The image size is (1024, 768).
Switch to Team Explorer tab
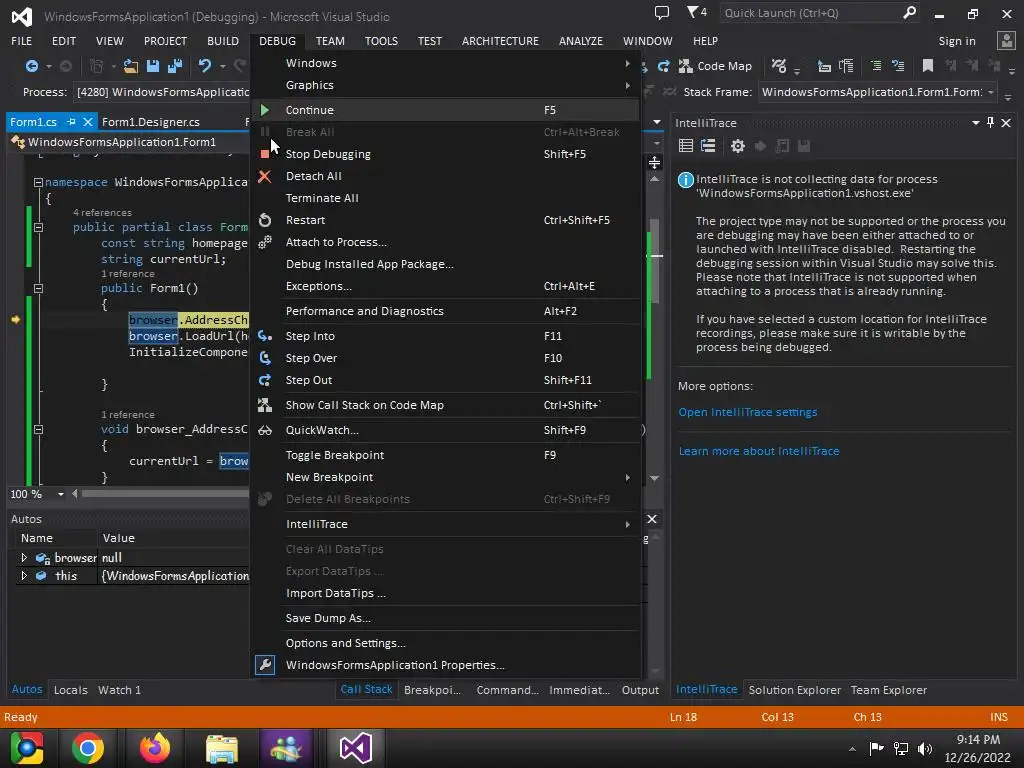pos(889,690)
